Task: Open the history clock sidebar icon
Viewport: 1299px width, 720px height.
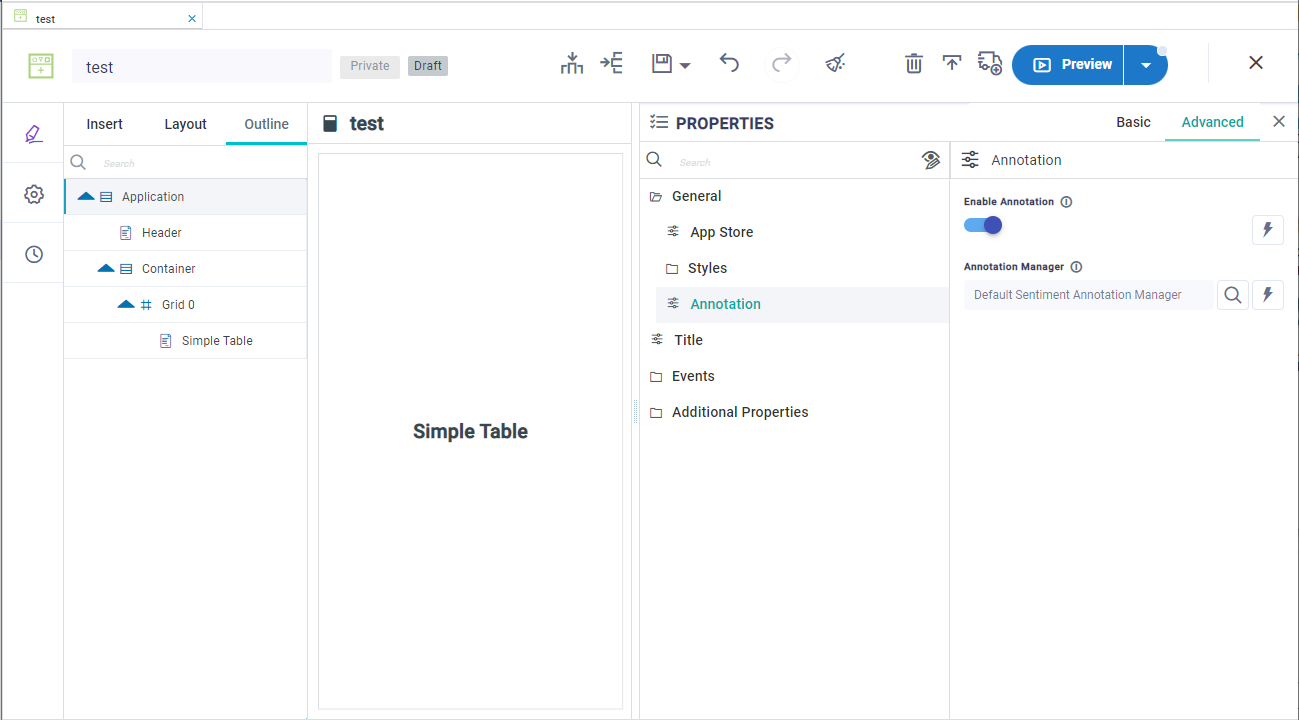Action: tap(34, 255)
